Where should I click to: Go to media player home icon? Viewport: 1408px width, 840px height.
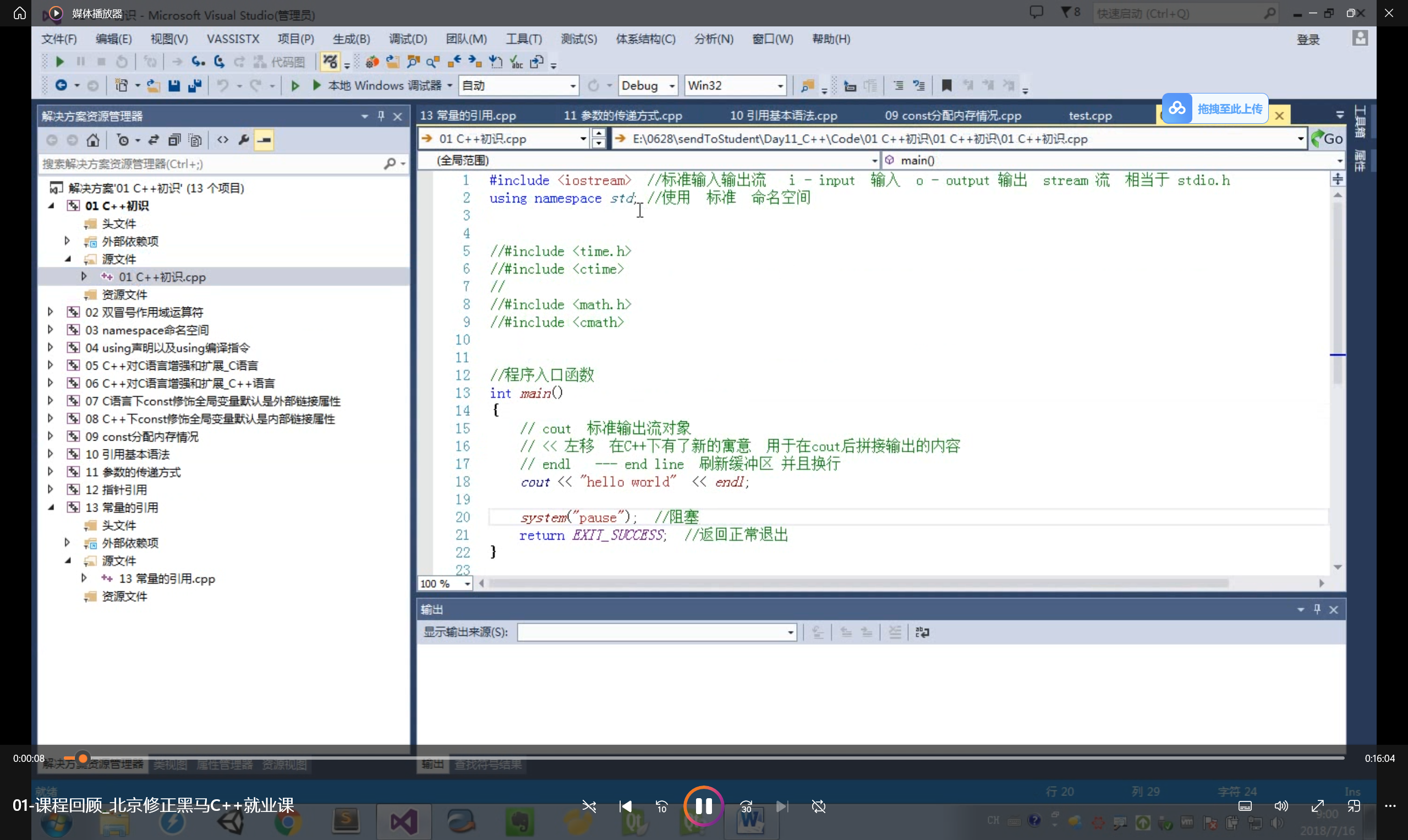(x=19, y=13)
